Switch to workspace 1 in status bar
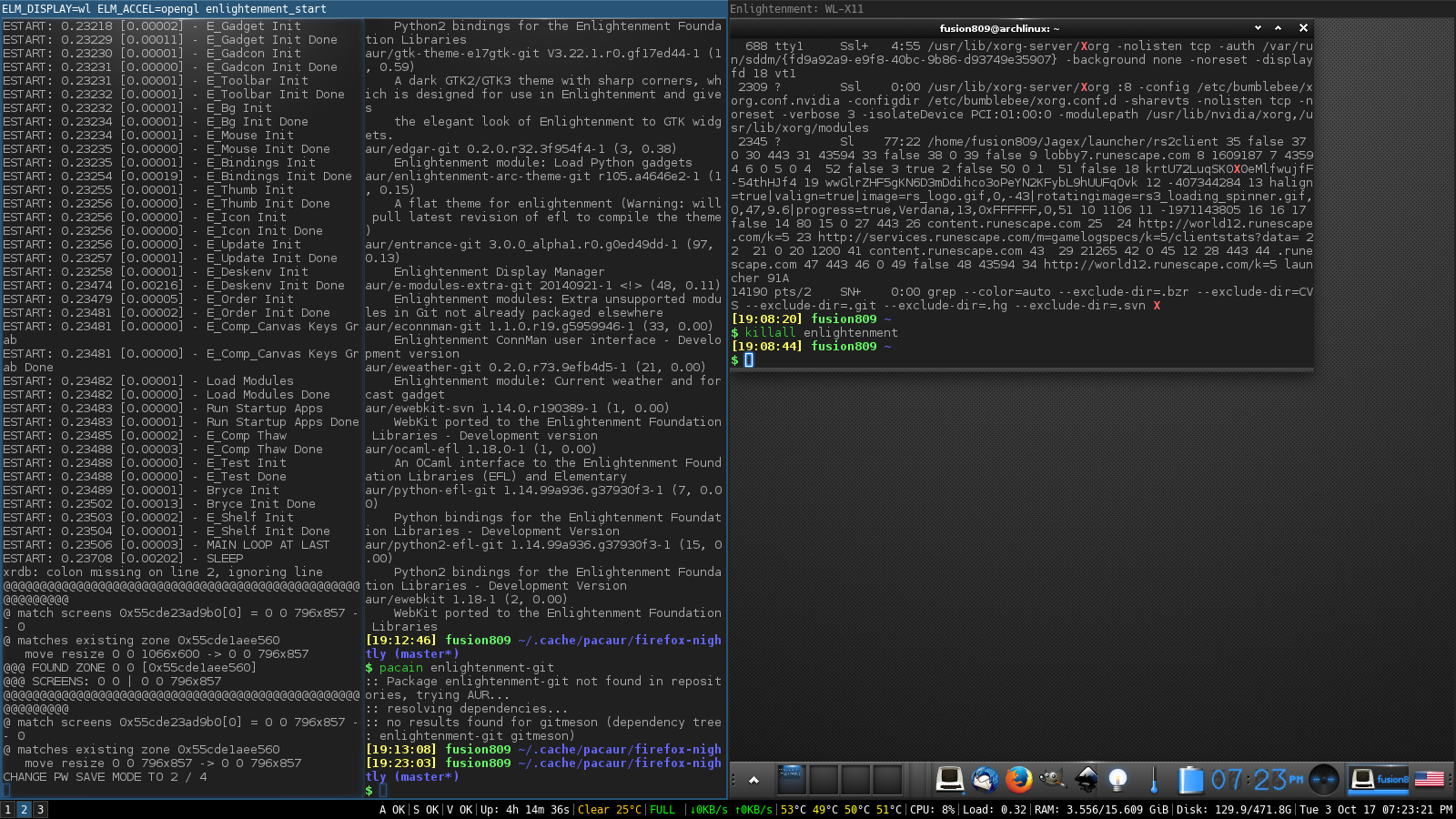1456x819 pixels. point(8,809)
